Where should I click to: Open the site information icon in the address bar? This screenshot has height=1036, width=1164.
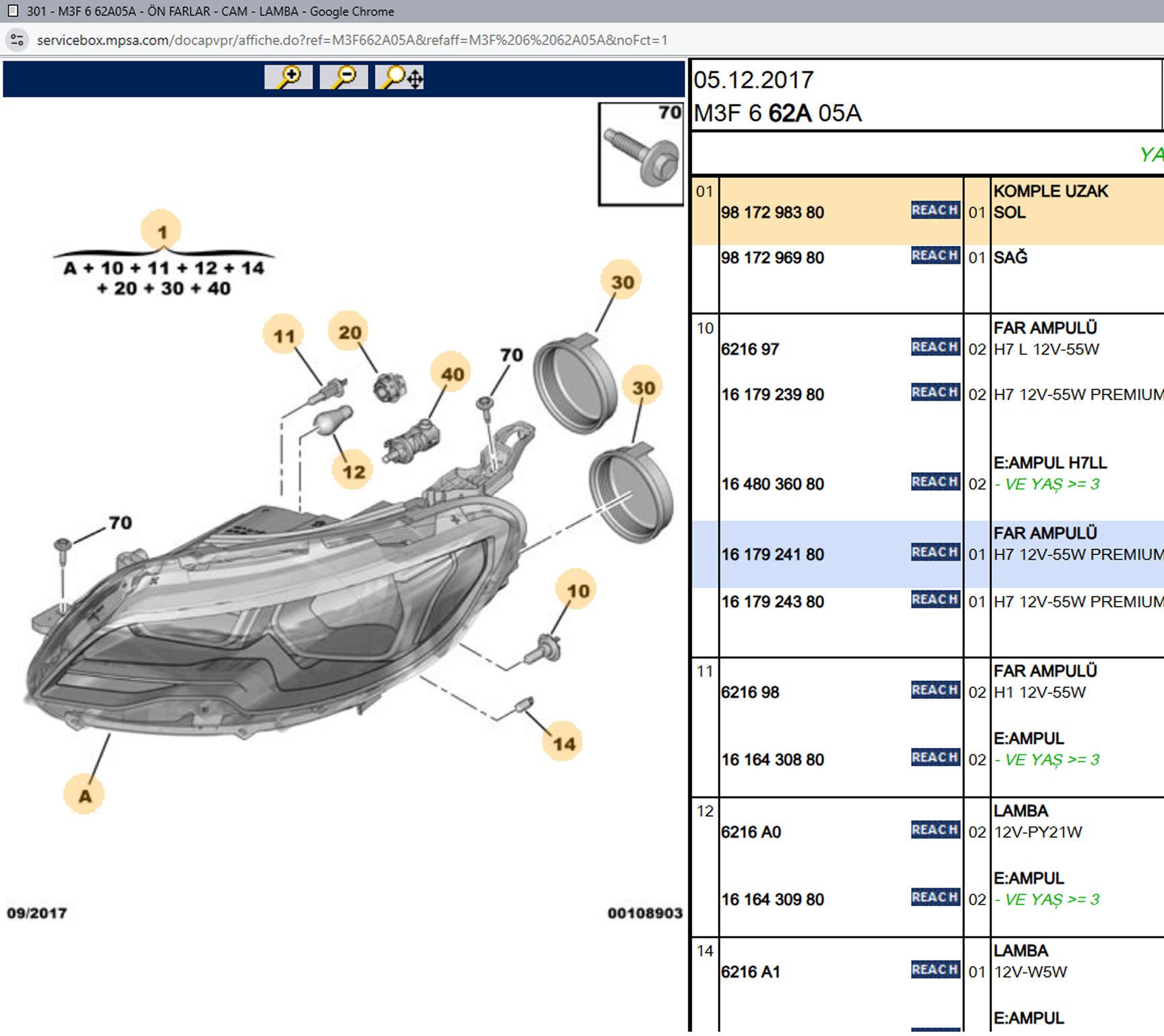18,40
